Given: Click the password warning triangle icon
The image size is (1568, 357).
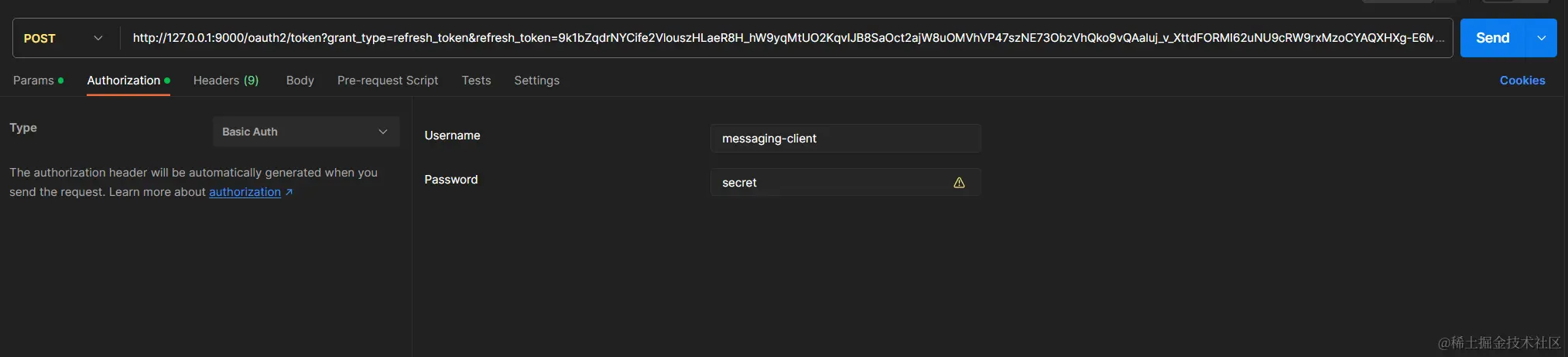Looking at the screenshot, I should pos(959,183).
